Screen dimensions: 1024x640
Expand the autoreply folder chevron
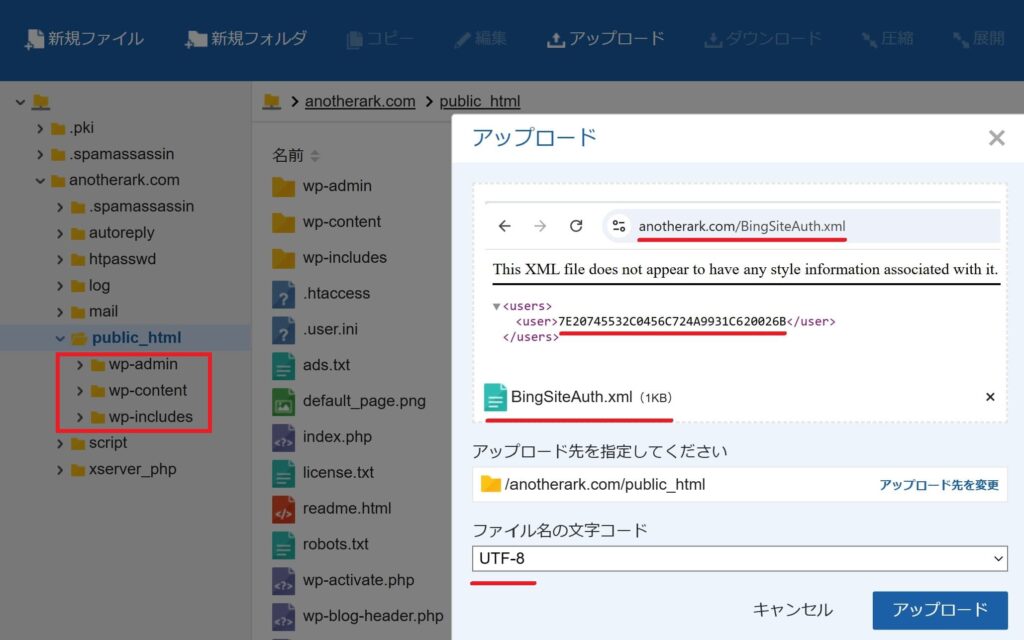click(59, 233)
